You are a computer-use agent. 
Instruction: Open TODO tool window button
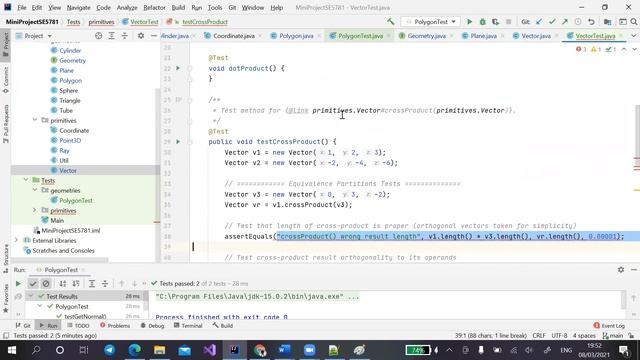coord(78,326)
